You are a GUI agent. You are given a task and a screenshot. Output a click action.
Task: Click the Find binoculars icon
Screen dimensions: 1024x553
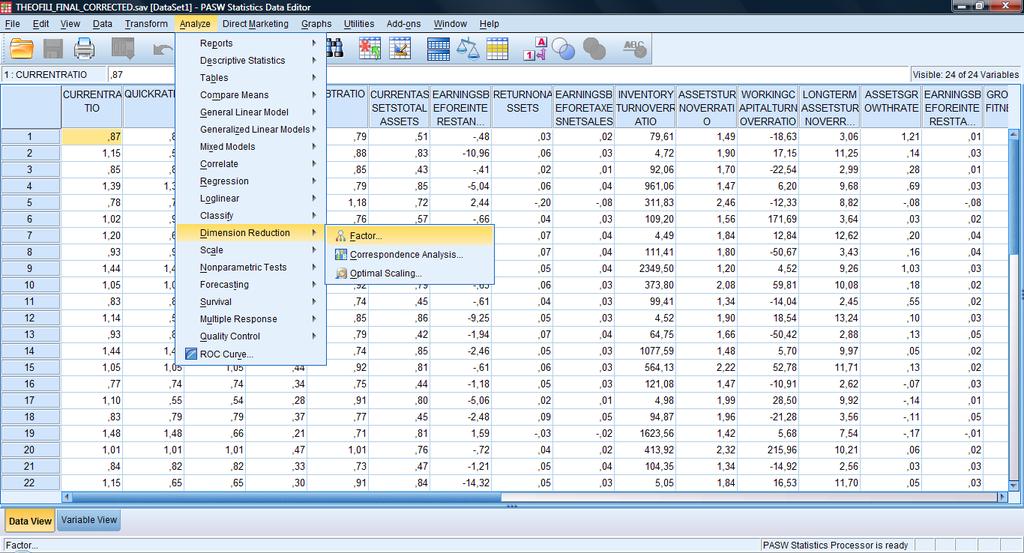point(335,49)
